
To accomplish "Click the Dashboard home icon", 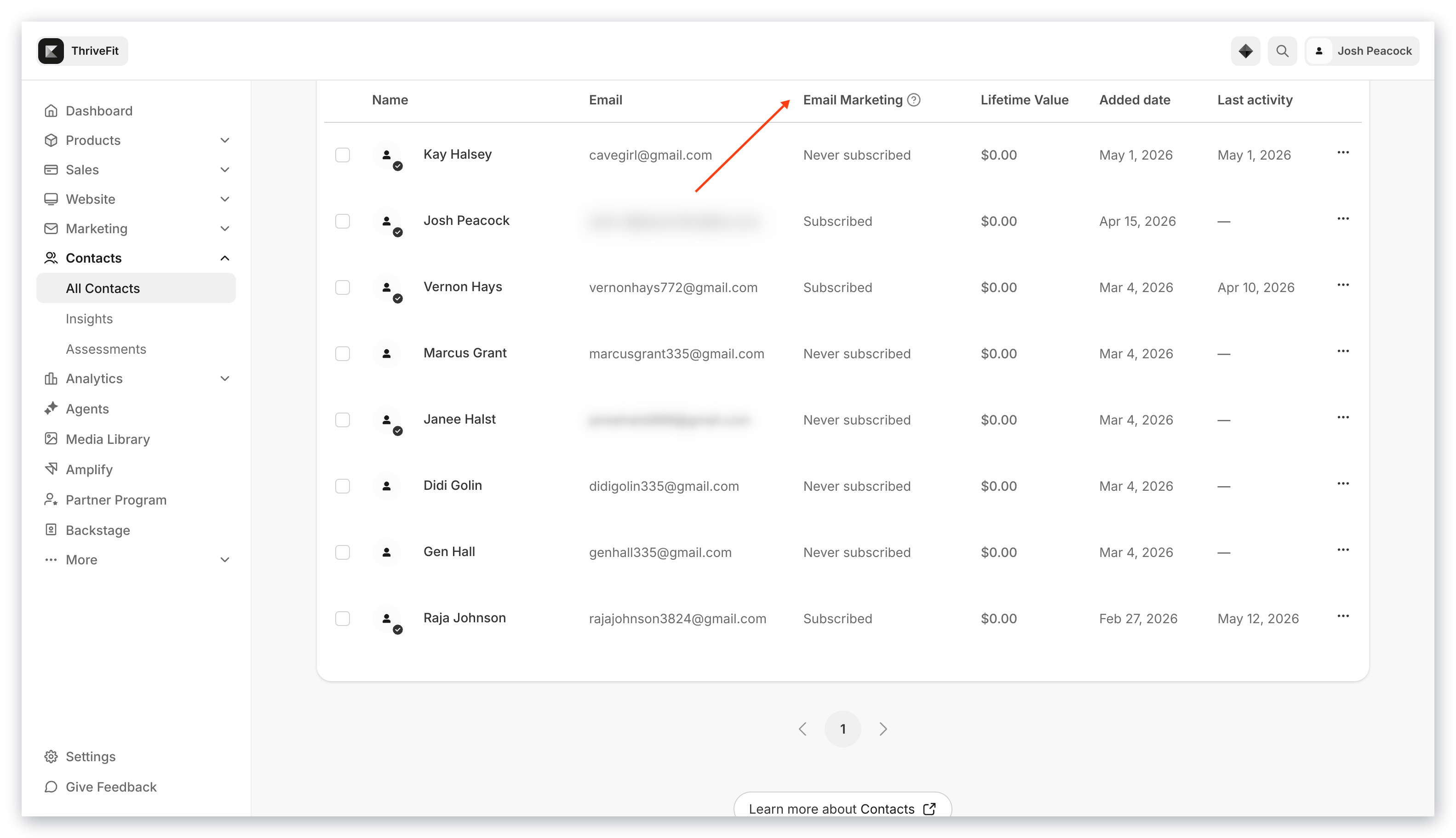I will click(x=51, y=110).
